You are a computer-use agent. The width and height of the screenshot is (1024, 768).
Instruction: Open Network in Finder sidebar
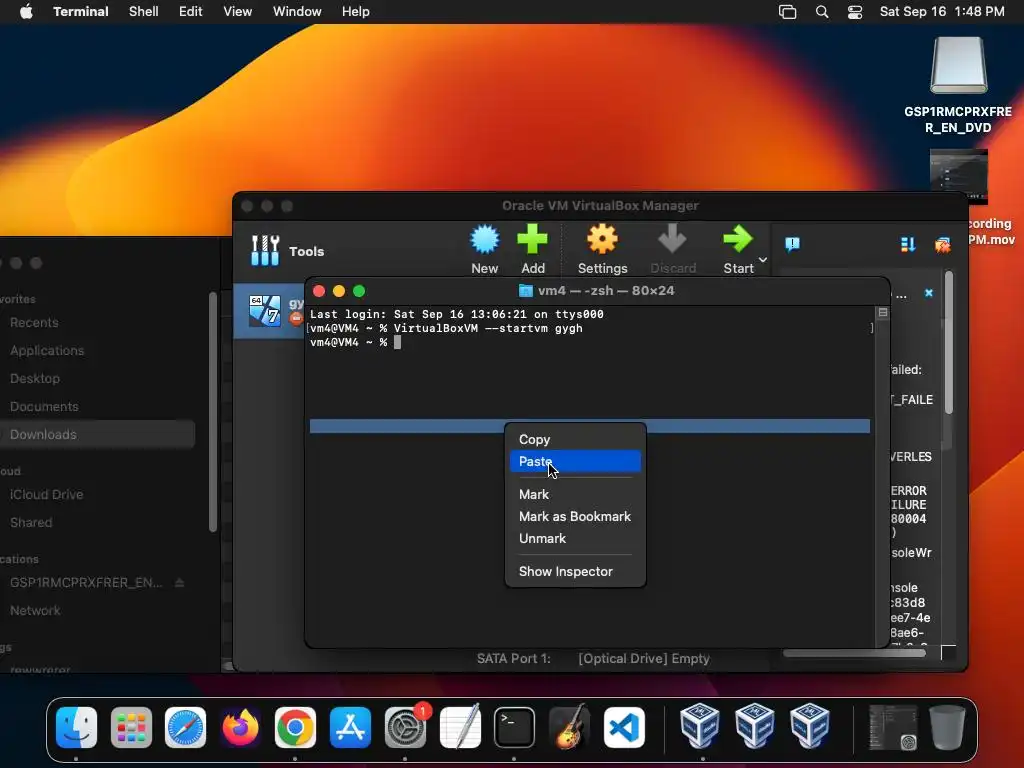tap(35, 611)
